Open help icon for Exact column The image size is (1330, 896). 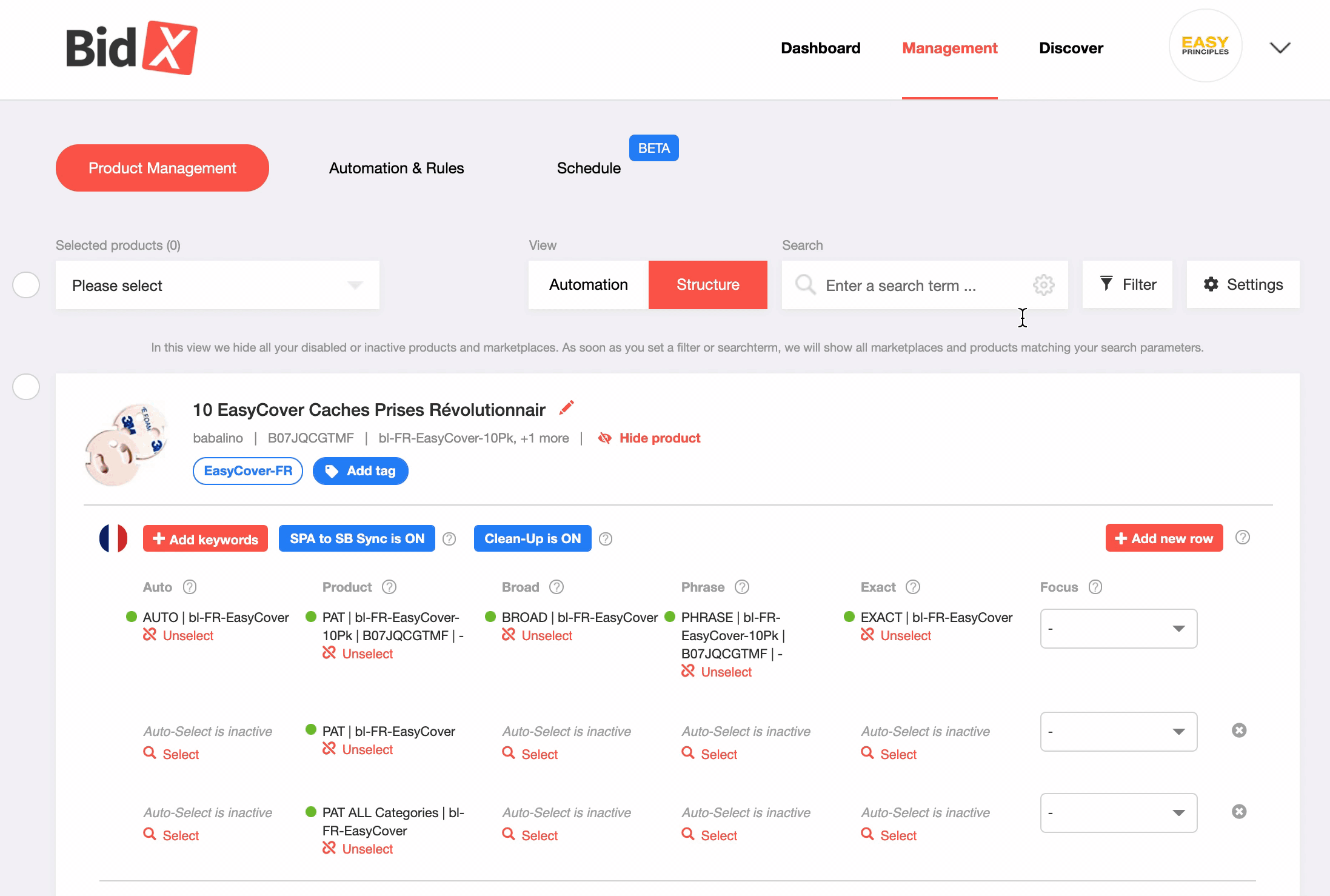tap(913, 587)
